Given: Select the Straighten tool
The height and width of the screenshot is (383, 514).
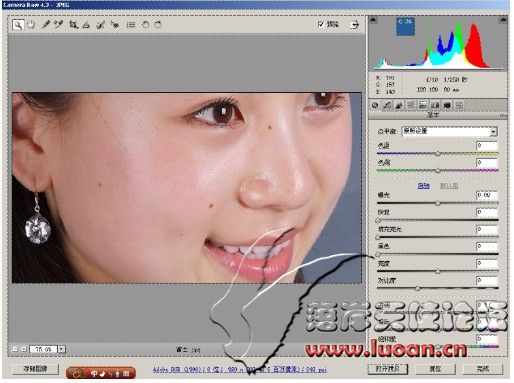Looking at the screenshot, I should [x=86, y=25].
